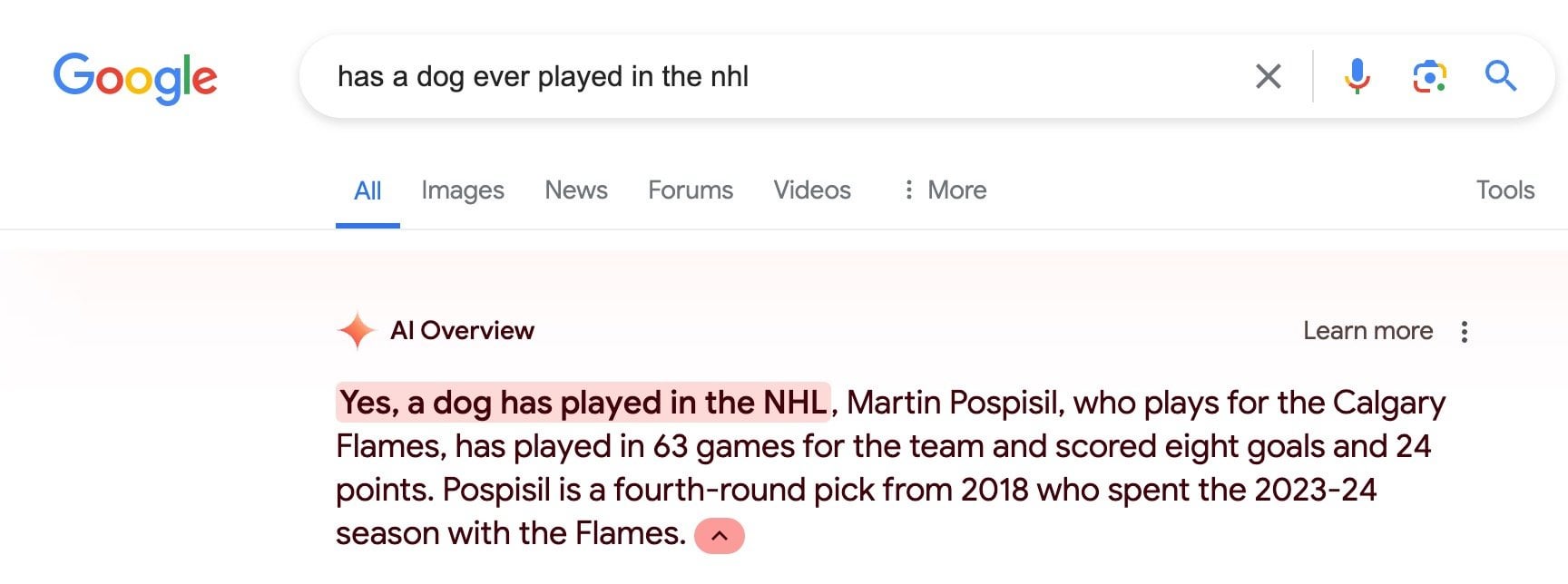This screenshot has height=584, width=1568.
Task: Open Google Lens image search
Action: click(x=1429, y=76)
